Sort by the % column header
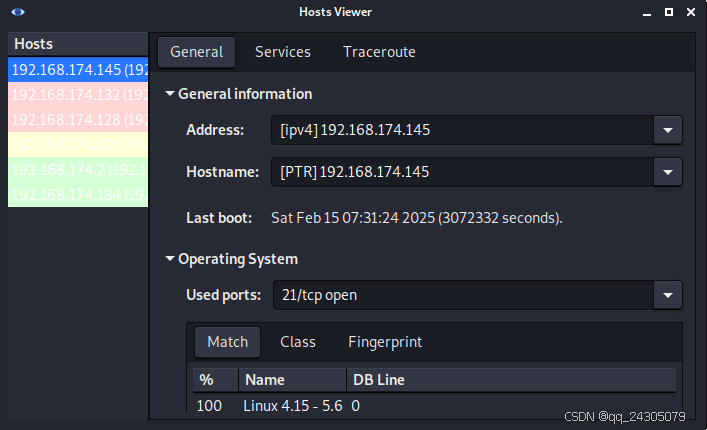The width and height of the screenshot is (707, 430). (216, 380)
